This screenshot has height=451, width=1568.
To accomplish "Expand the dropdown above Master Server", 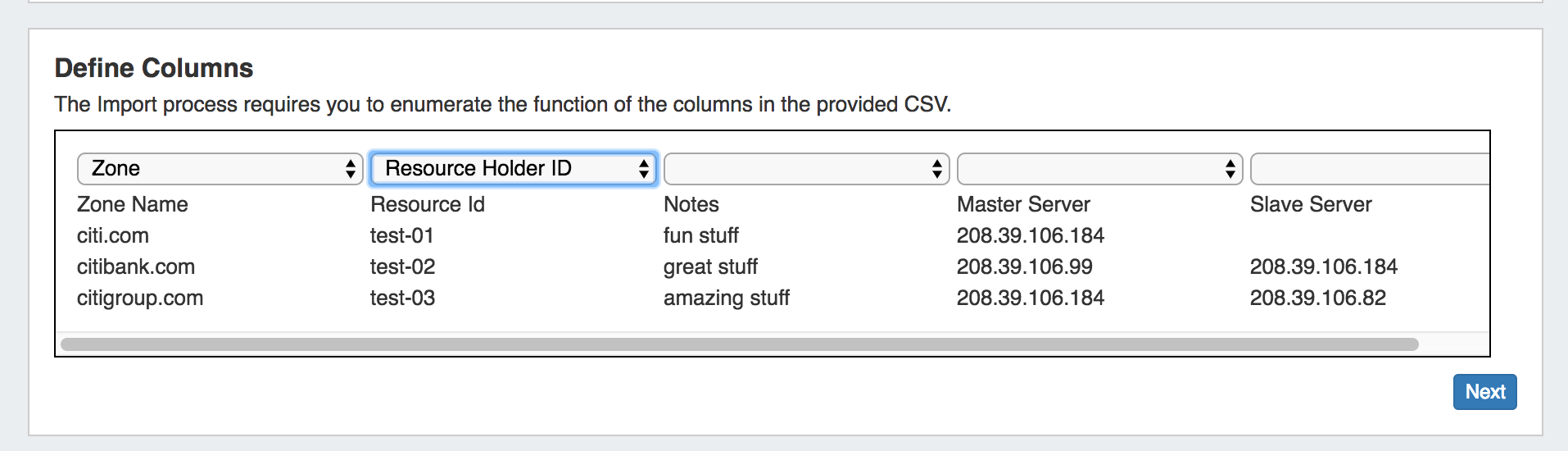I will [1099, 169].
